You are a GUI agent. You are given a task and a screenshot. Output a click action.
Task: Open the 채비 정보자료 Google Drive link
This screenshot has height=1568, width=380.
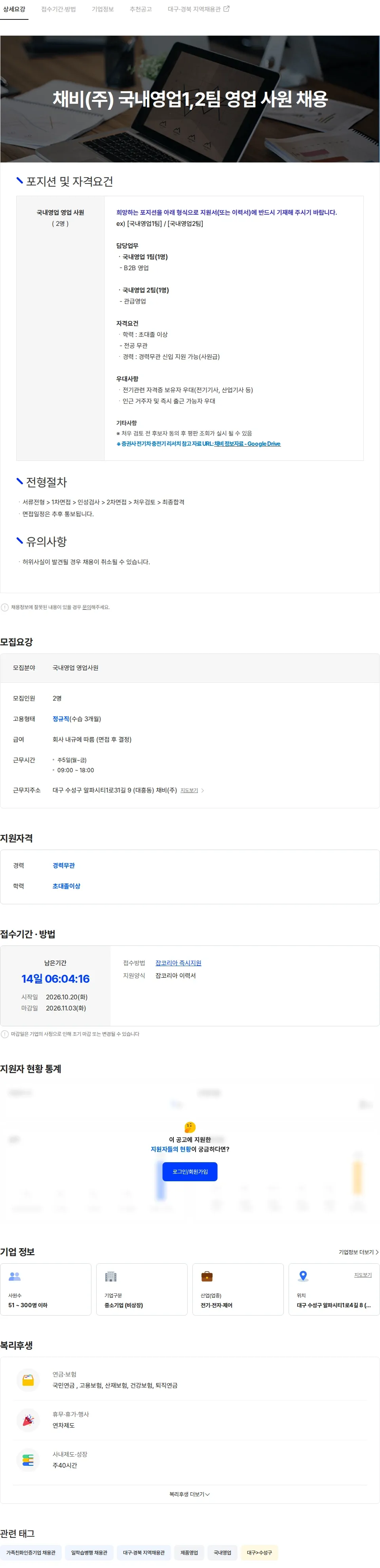click(x=247, y=444)
